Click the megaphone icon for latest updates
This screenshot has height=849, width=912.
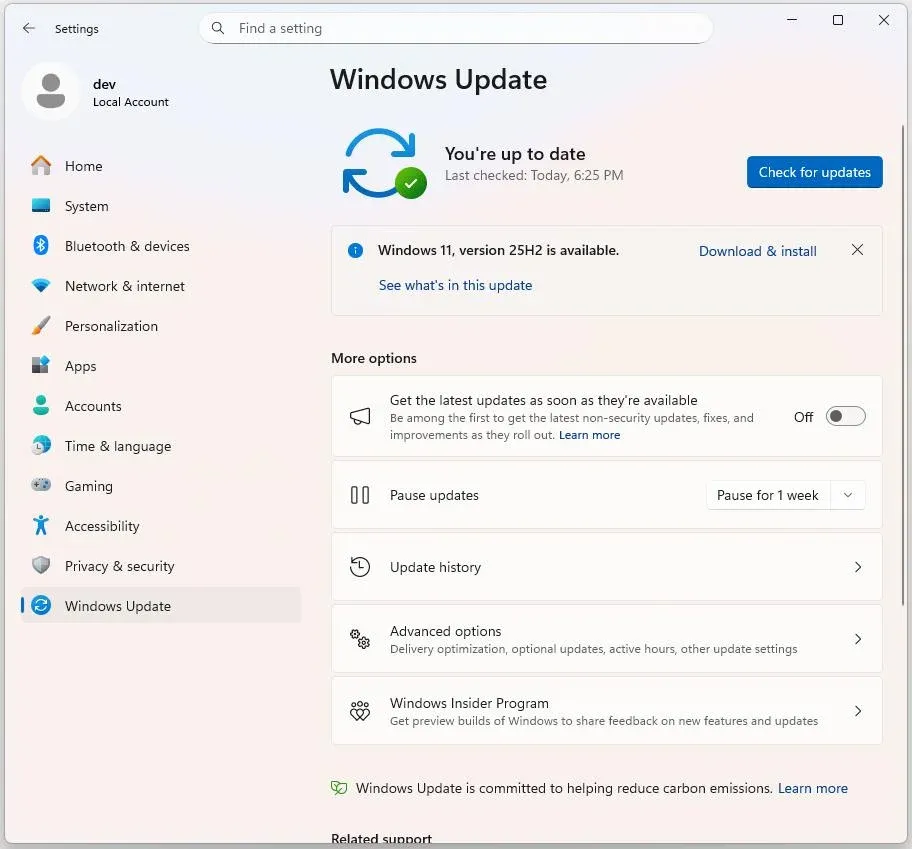tap(360, 416)
